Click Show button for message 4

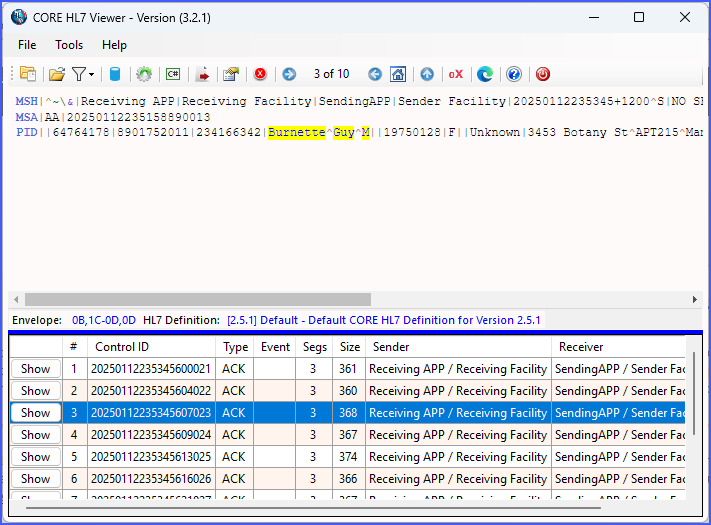point(36,435)
